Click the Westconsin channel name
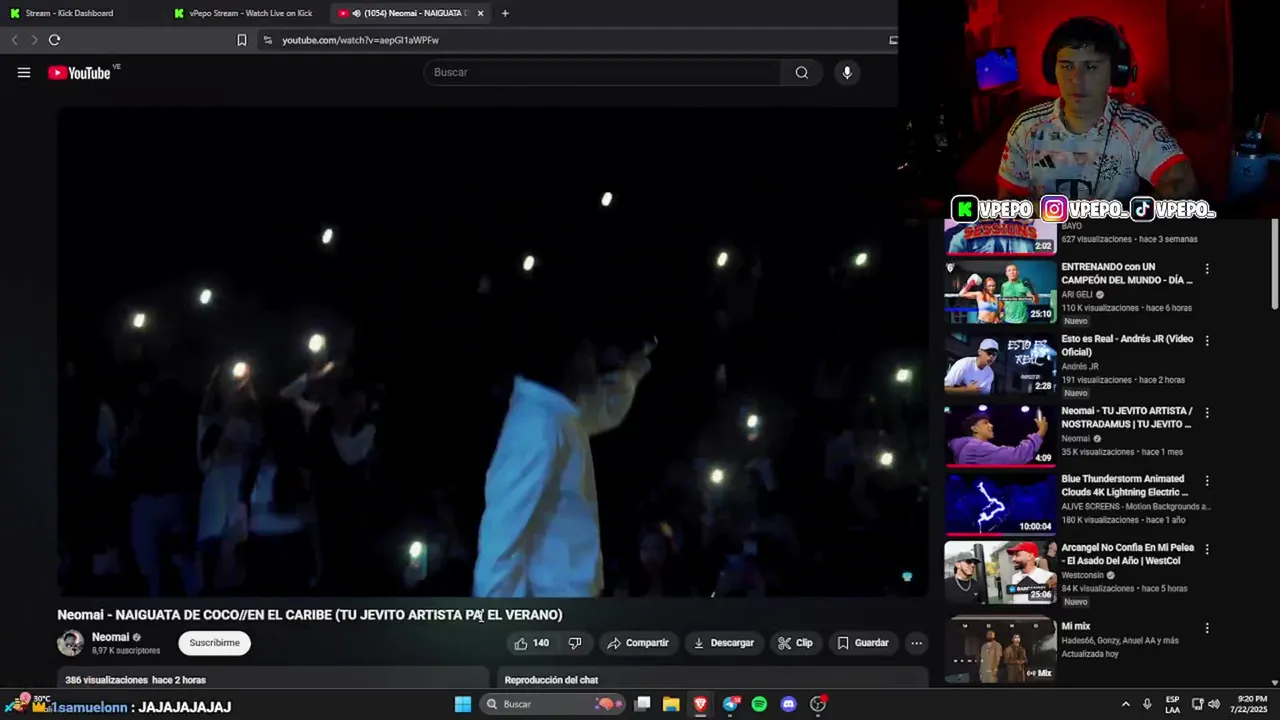1280x720 pixels. coord(1082,575)
